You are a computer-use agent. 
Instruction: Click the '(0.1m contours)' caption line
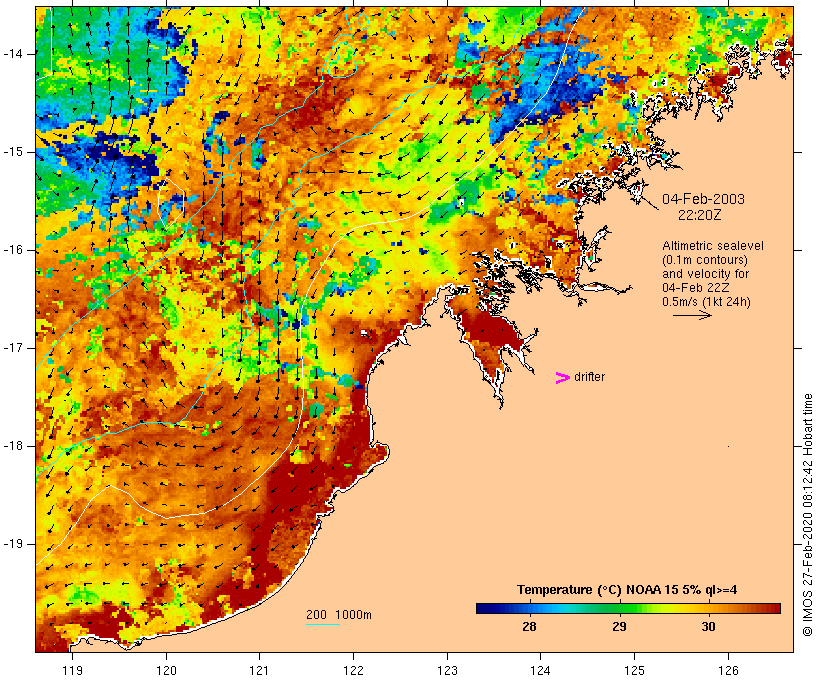[x=705, y=260]
